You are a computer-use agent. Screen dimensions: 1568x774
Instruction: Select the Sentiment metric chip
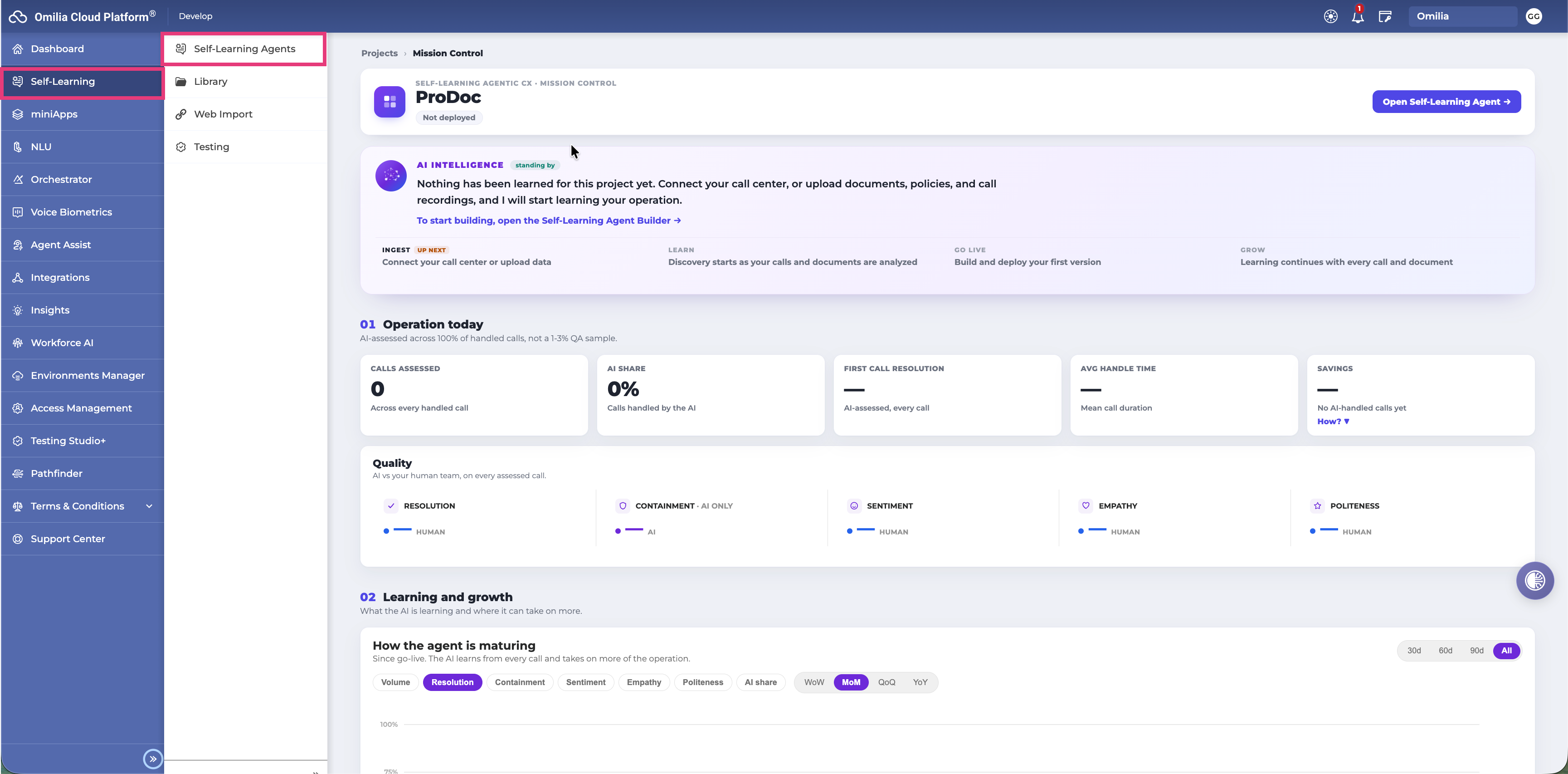tap(585, 682)
